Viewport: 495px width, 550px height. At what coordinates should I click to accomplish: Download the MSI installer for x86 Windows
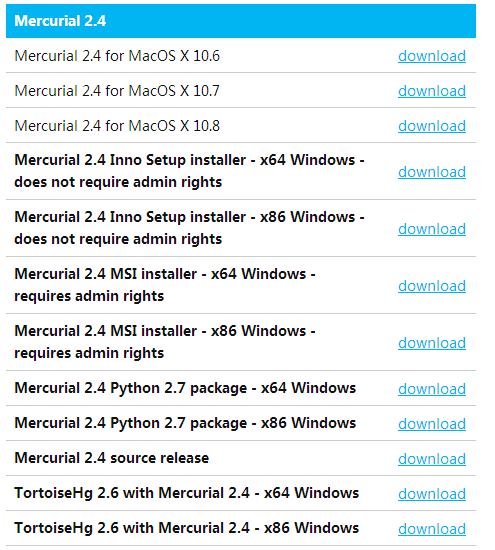[432, 343]
